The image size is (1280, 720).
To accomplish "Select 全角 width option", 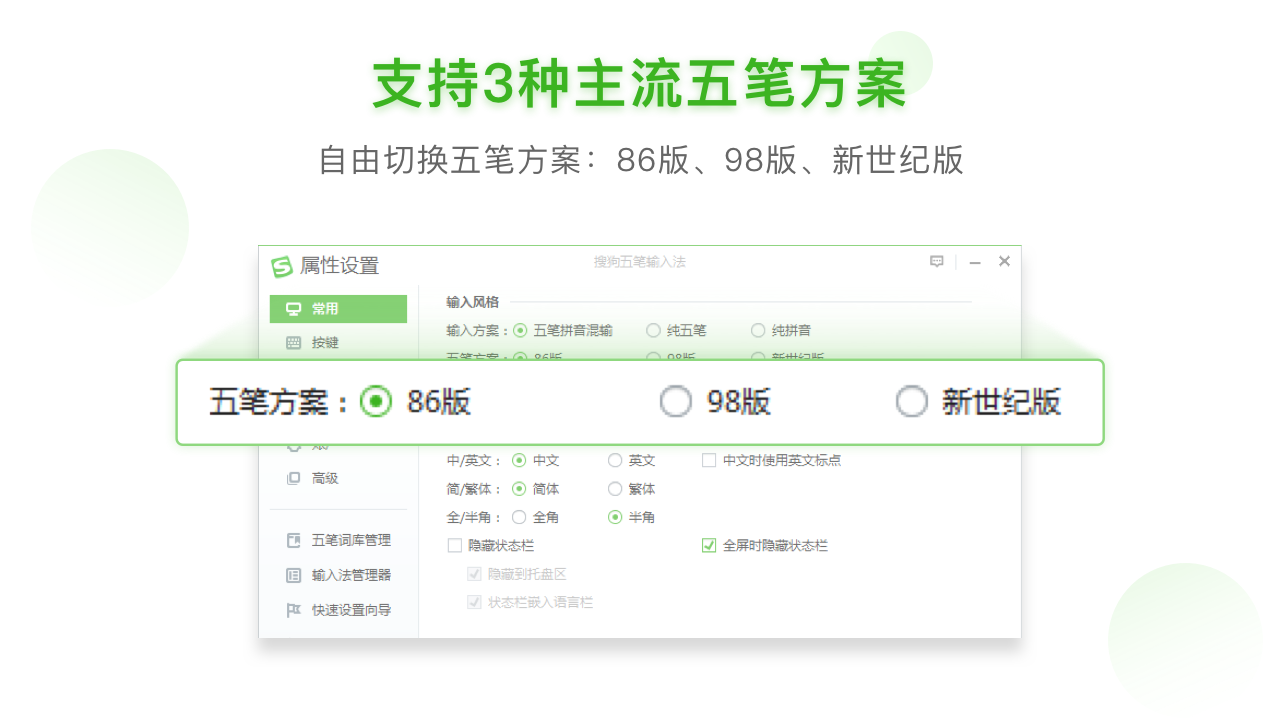I will 519,517.
